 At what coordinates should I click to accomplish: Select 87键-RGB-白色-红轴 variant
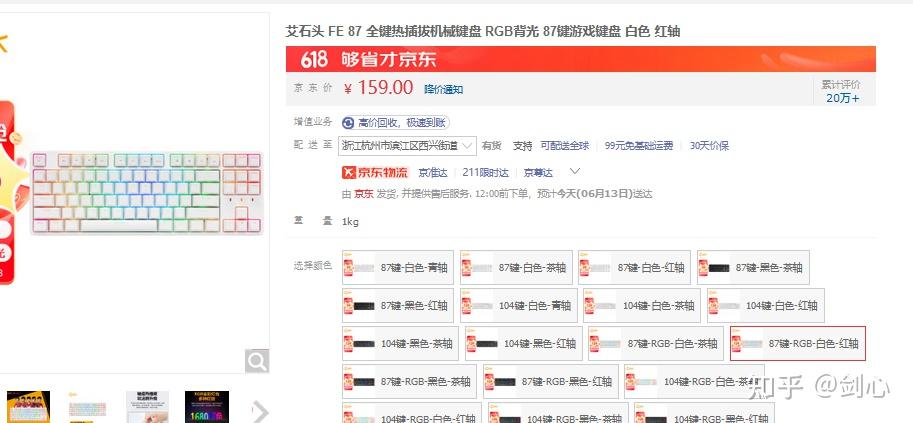[x=798, y=343]
